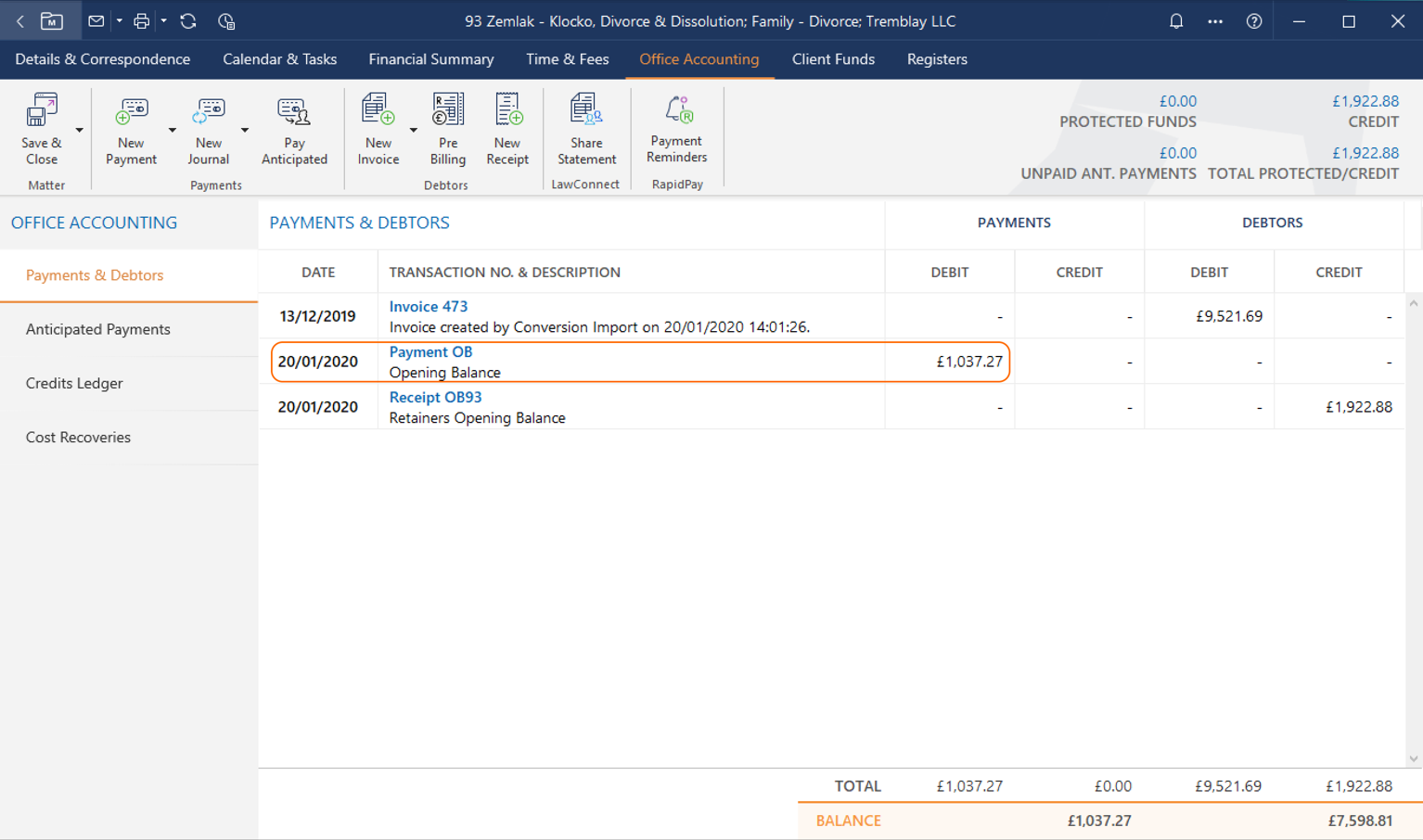Expand the New Journal dropdown arrow

245,131
